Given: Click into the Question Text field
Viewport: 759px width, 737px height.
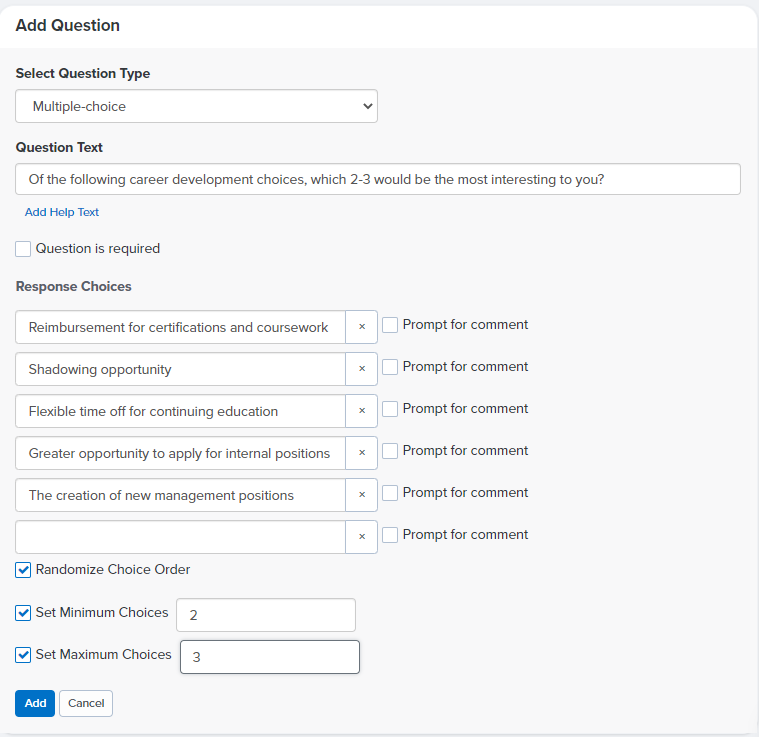Looking at the screenshot, I should pyautogui.click(x=378, y=179).
